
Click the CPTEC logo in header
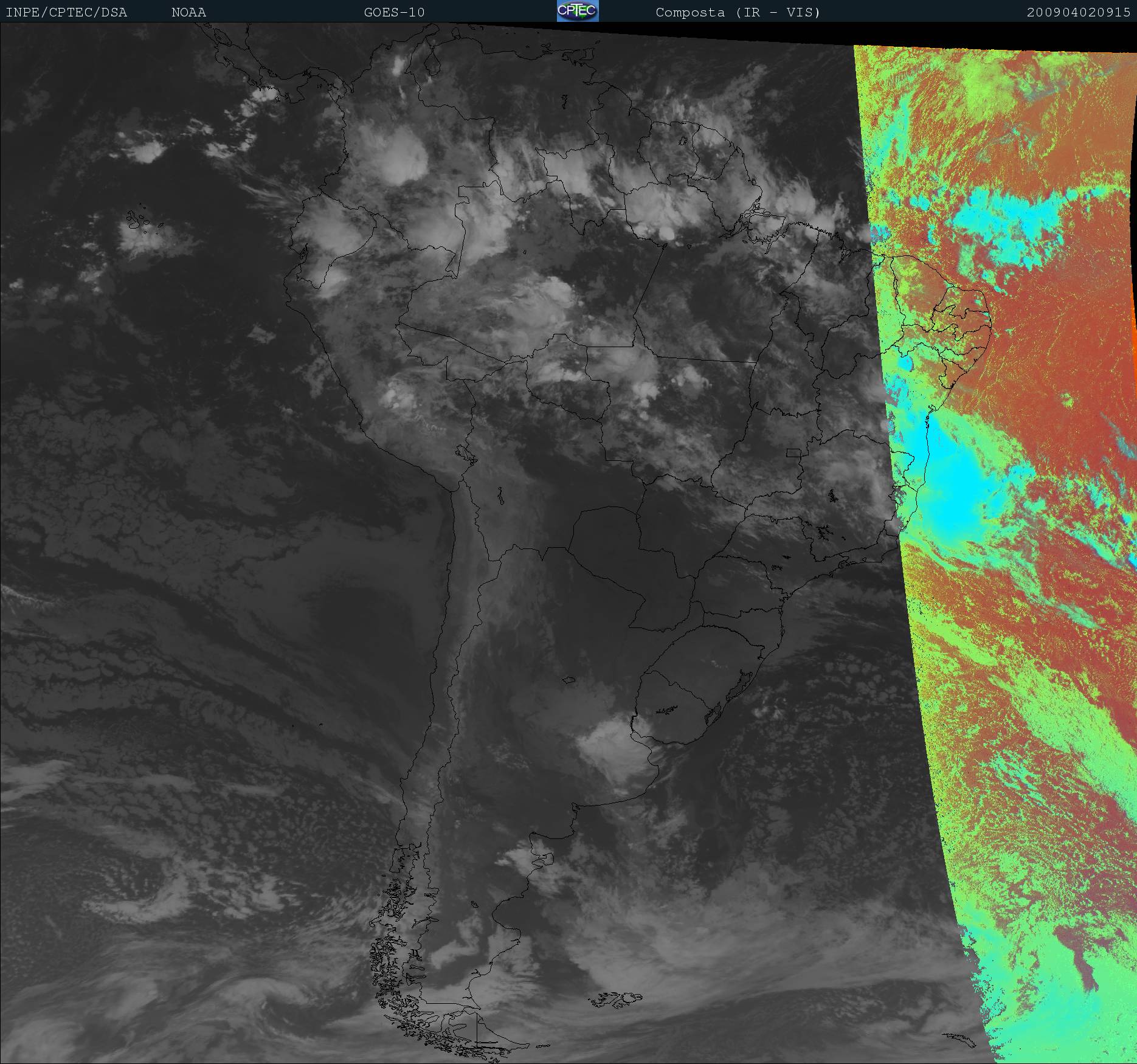coord(578,11)
